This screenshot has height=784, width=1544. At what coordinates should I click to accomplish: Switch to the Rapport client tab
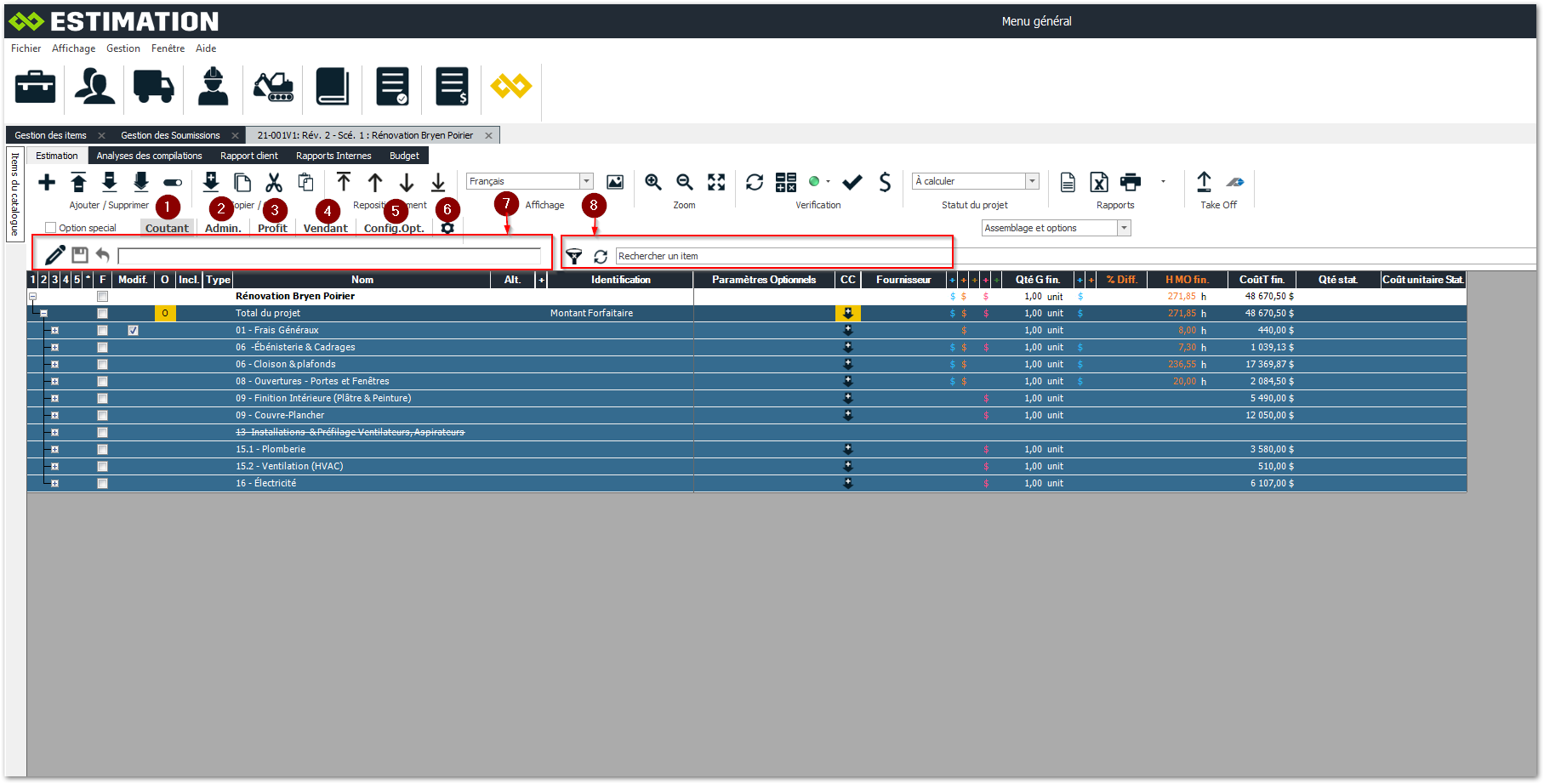pyautogui.click(x=248, y=156)
